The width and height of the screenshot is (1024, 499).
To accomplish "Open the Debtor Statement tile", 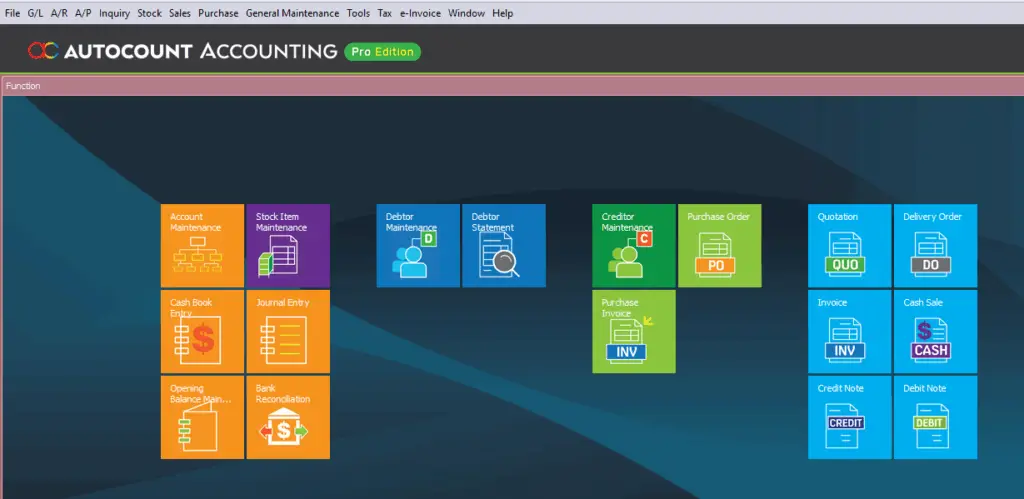I will pos(504,246).
